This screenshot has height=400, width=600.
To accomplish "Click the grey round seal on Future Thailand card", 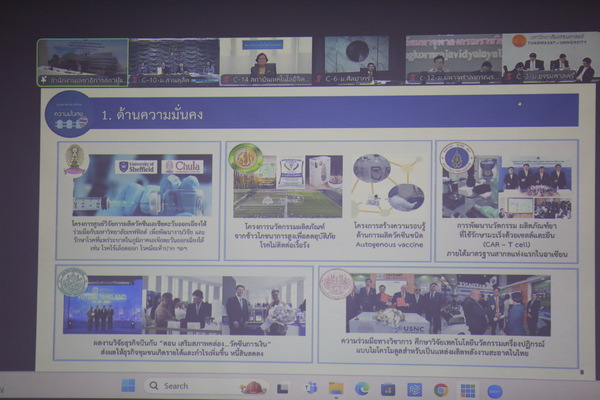I will [x=73, y=282].
